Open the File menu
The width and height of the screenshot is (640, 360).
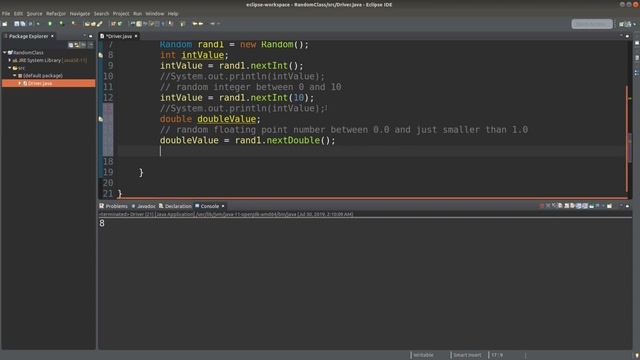tap(6, 13)
